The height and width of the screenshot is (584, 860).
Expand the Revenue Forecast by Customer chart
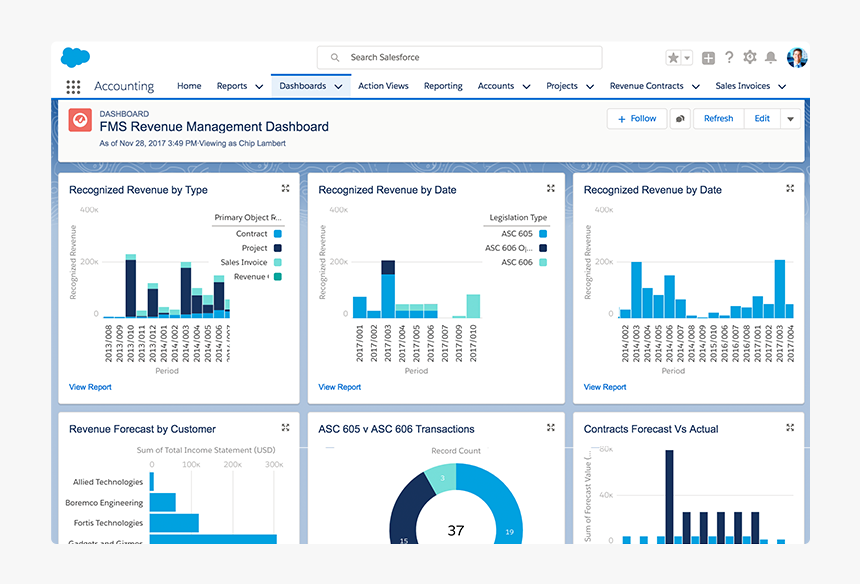(285, 427)
